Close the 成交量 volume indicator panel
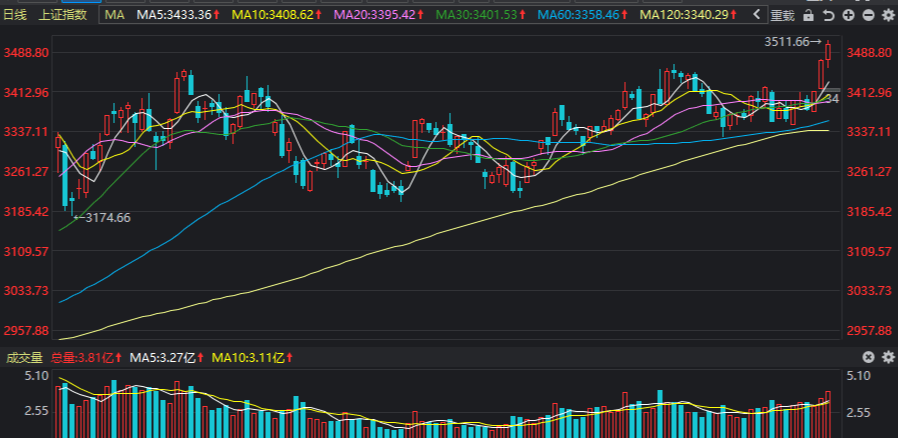This screenshot has height=438, width=899. (x=869, y=358)
